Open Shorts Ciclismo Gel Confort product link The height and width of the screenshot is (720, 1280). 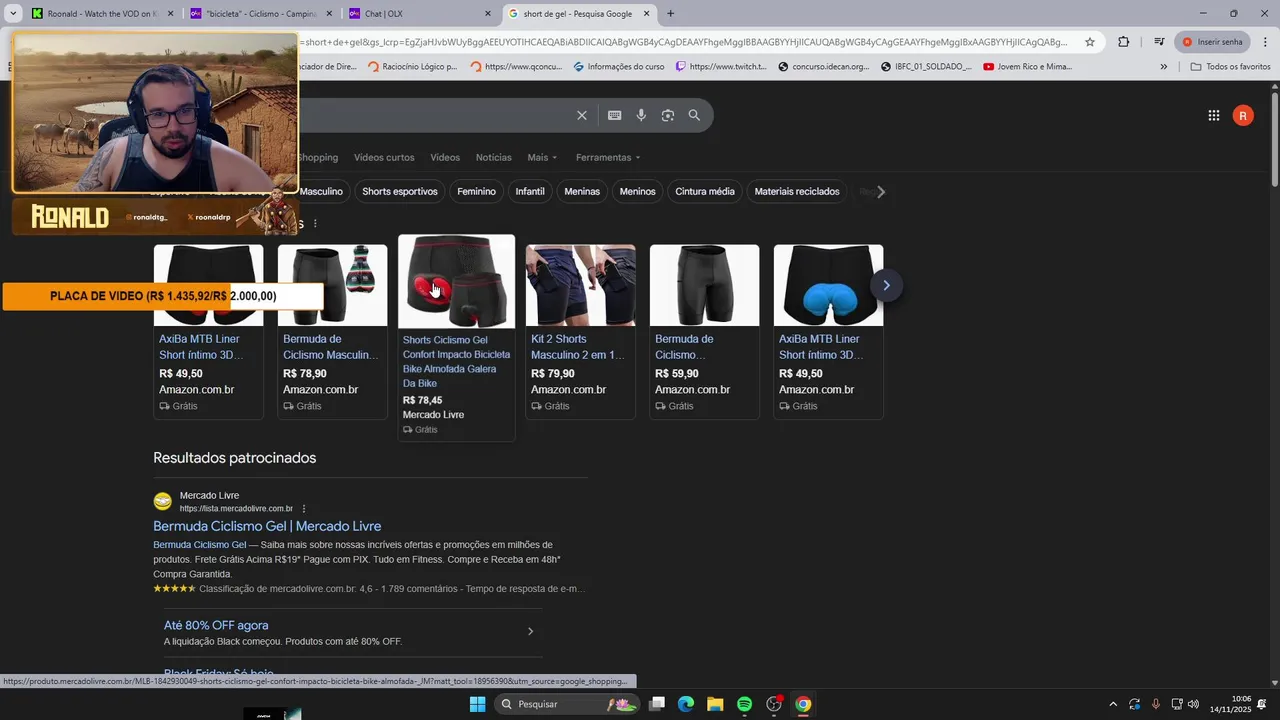pos(456,361)
